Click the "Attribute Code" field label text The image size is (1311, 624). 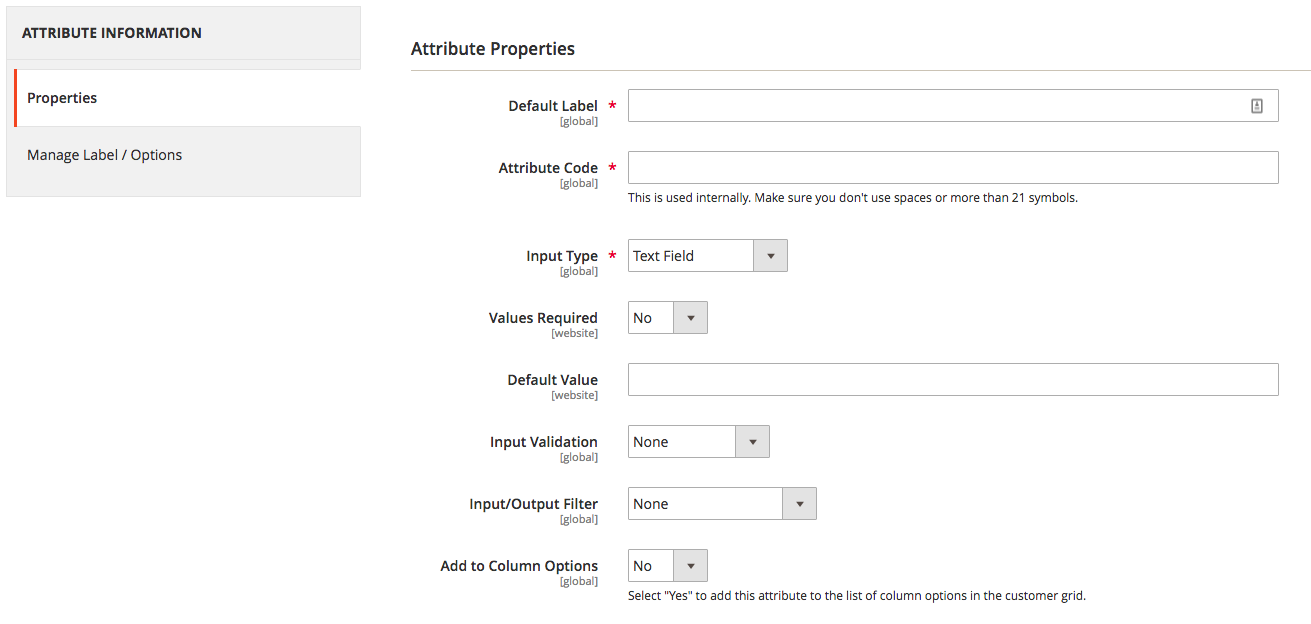pyautogui.click(x=548, y=168)
